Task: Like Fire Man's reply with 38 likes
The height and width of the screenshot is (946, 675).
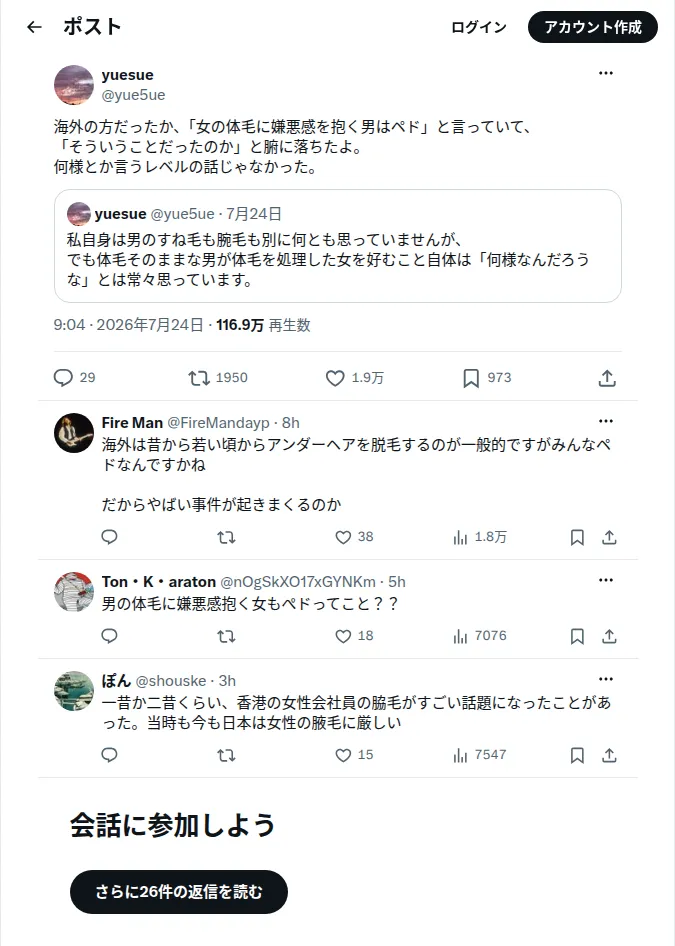Action: coord(354,537)
